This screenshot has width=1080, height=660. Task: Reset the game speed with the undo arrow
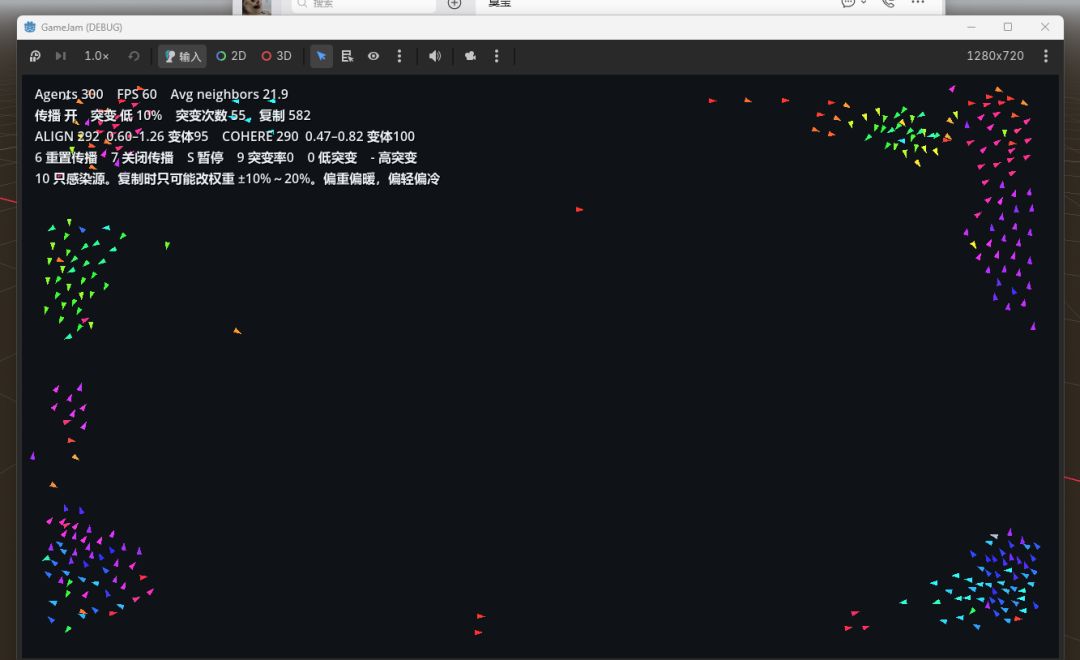[134, 56]
